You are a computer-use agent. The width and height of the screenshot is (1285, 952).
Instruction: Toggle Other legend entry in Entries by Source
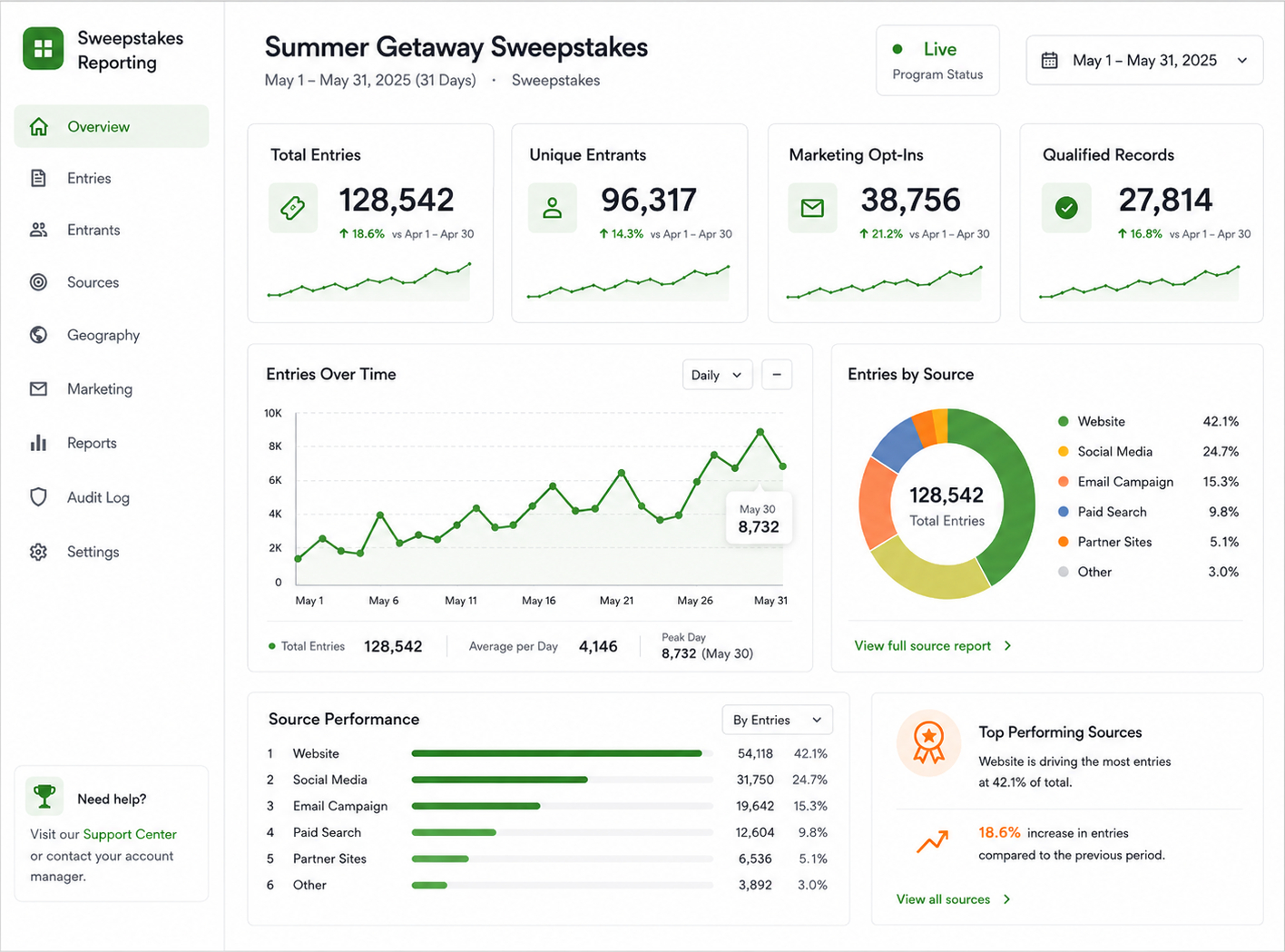pos(1148,572)
